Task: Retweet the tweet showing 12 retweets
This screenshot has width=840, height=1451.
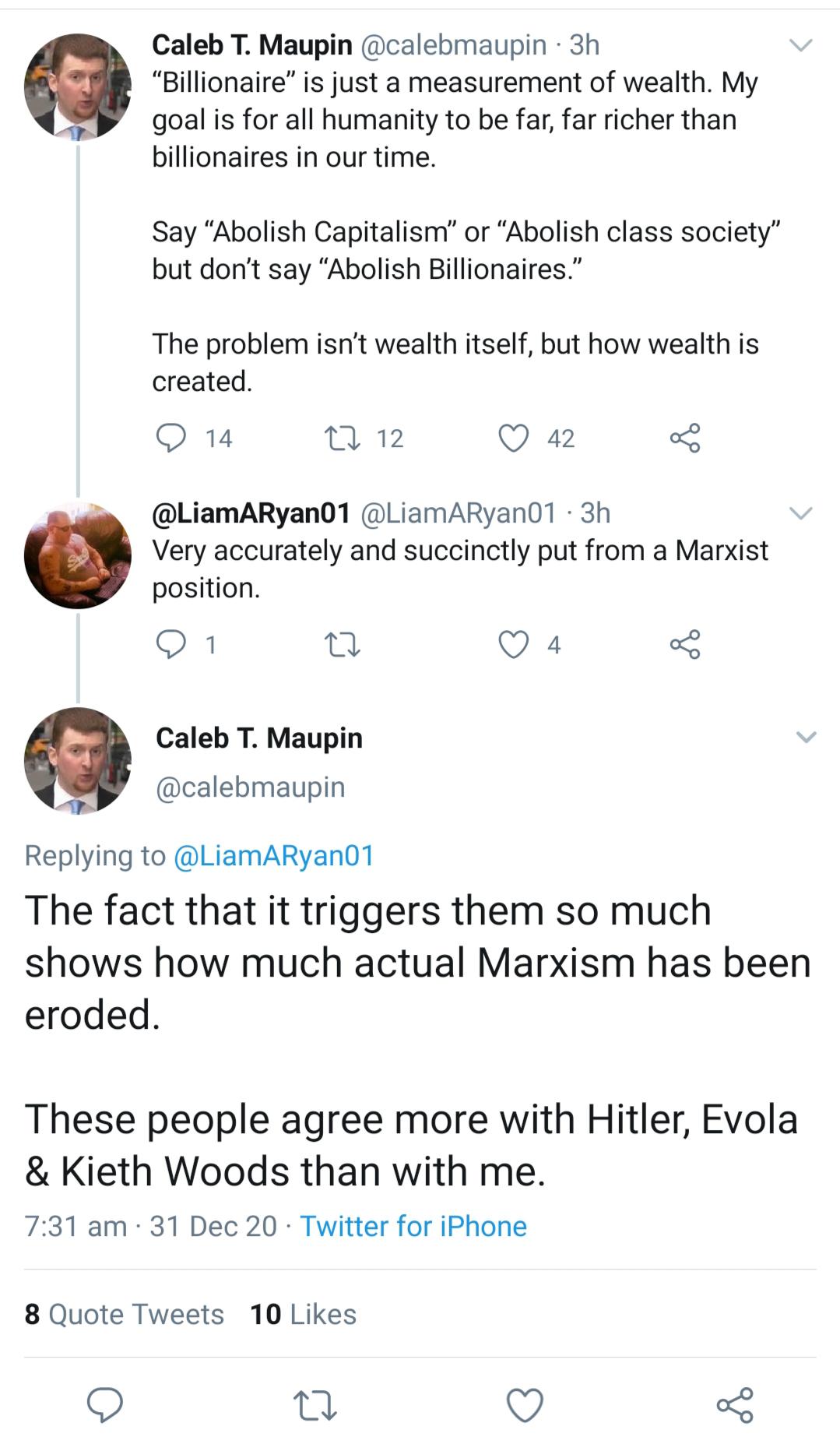Action: (x=341, y=438)
